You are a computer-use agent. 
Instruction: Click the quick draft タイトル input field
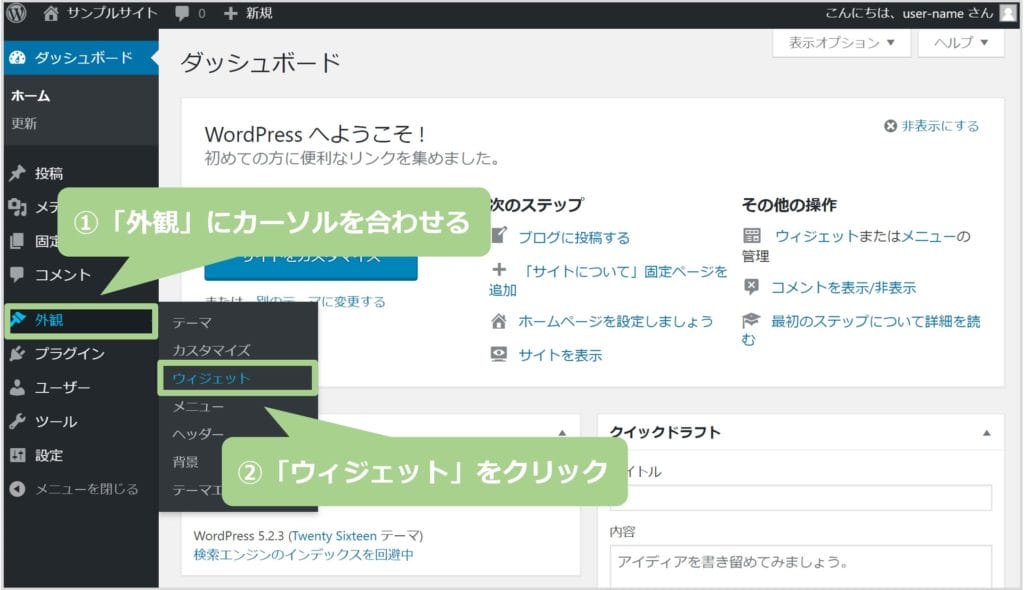point(801,498)
